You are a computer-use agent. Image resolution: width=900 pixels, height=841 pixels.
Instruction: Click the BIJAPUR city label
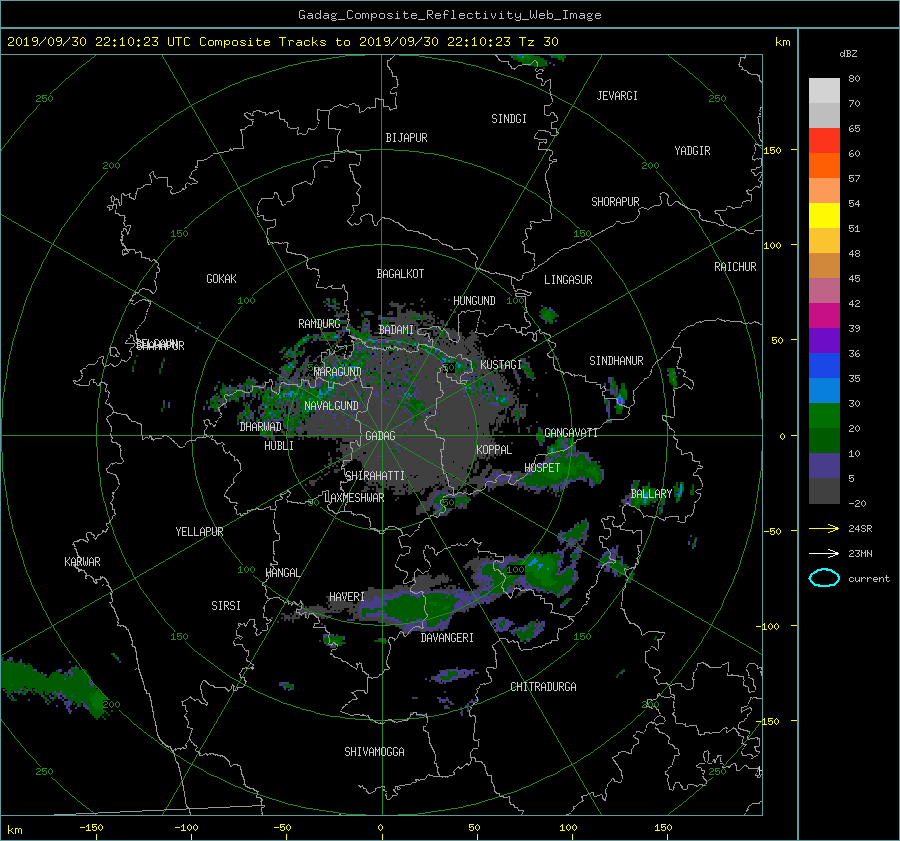coord(406,138)
